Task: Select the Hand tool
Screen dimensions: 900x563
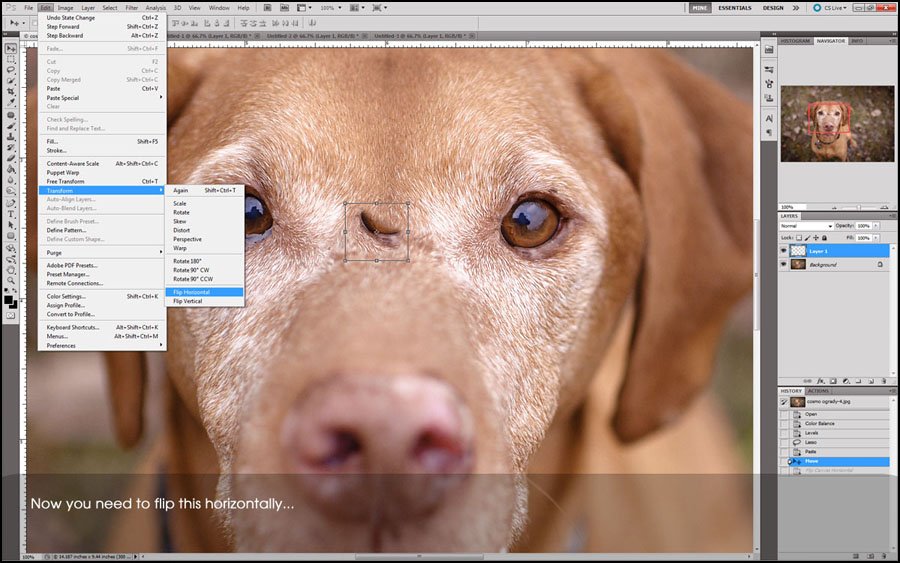Action: 11,270
